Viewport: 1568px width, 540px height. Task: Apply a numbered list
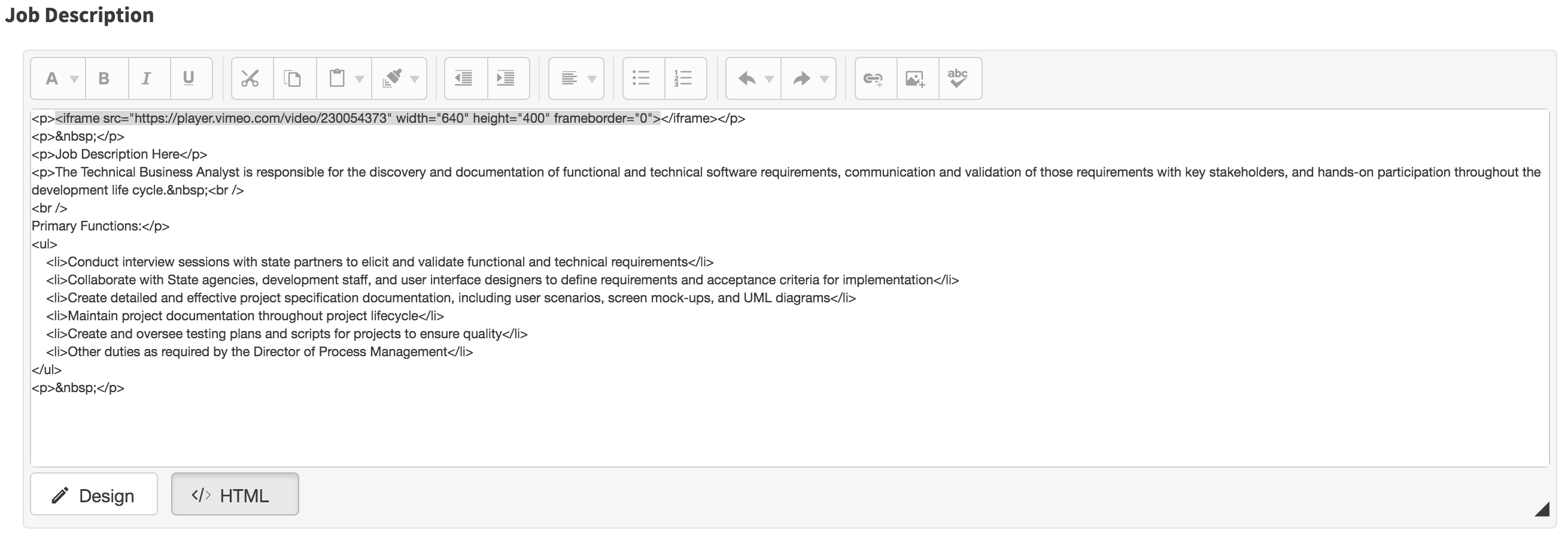pos(683,78)
